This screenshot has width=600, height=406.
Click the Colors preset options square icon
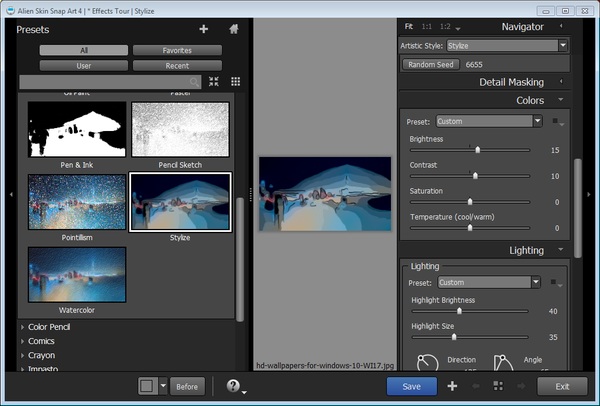pos(555,121)
